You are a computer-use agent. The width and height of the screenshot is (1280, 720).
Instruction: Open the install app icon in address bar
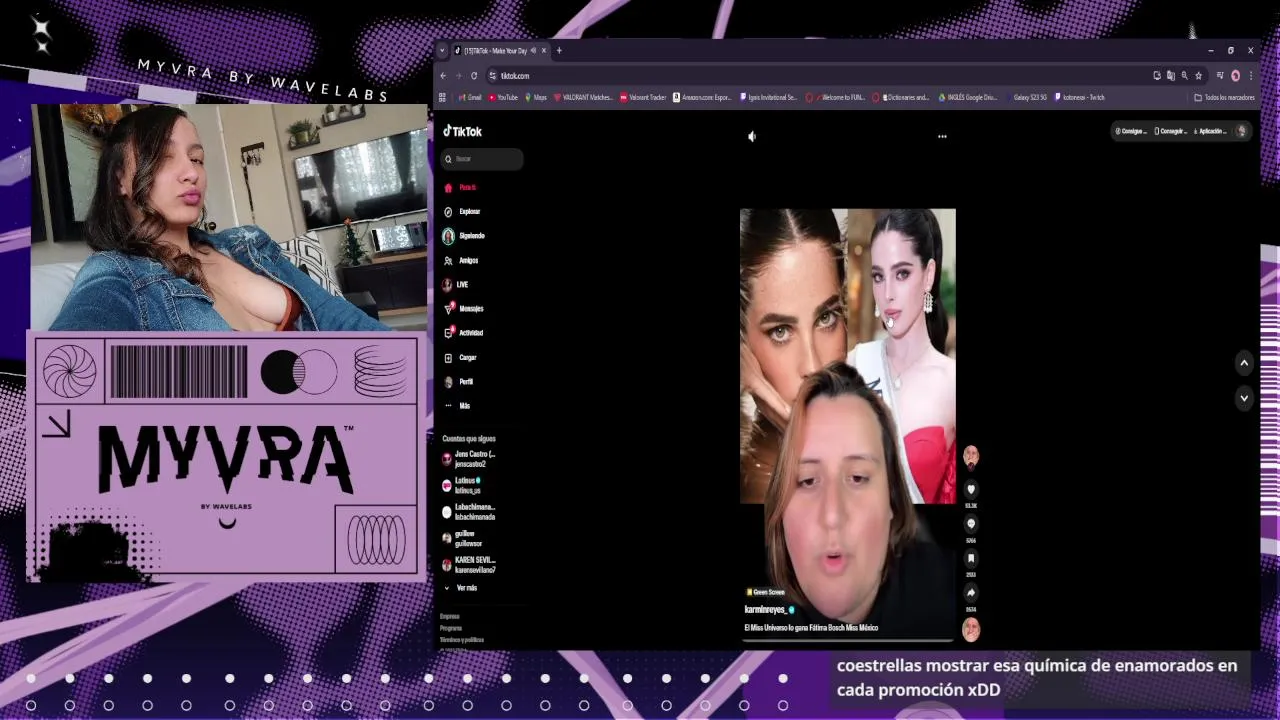coord(1156,76)
